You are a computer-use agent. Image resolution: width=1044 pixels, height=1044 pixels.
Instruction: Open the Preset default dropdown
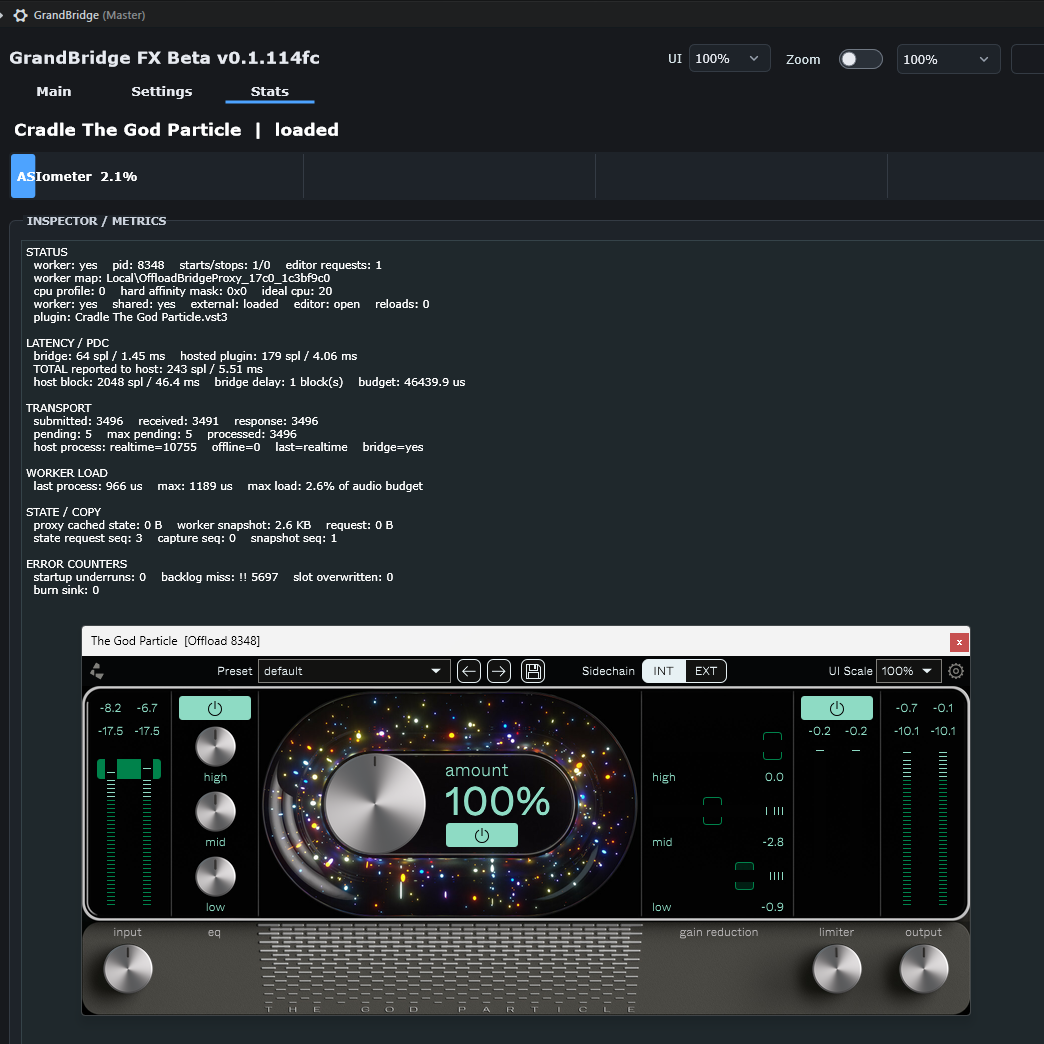click(x=354, y=671)
